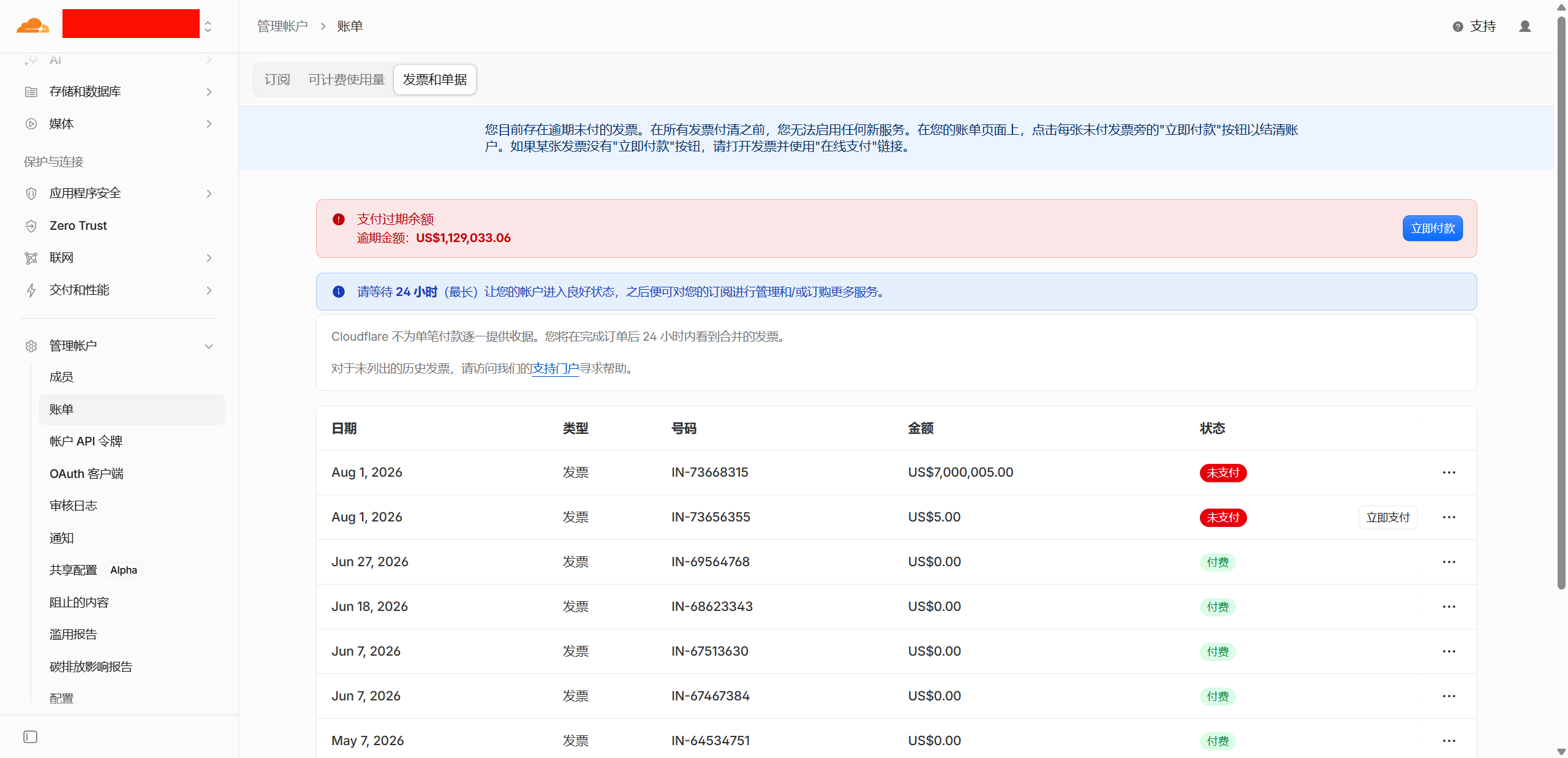Open more options for invoice IN-68623343

[x=1449, y=607]
